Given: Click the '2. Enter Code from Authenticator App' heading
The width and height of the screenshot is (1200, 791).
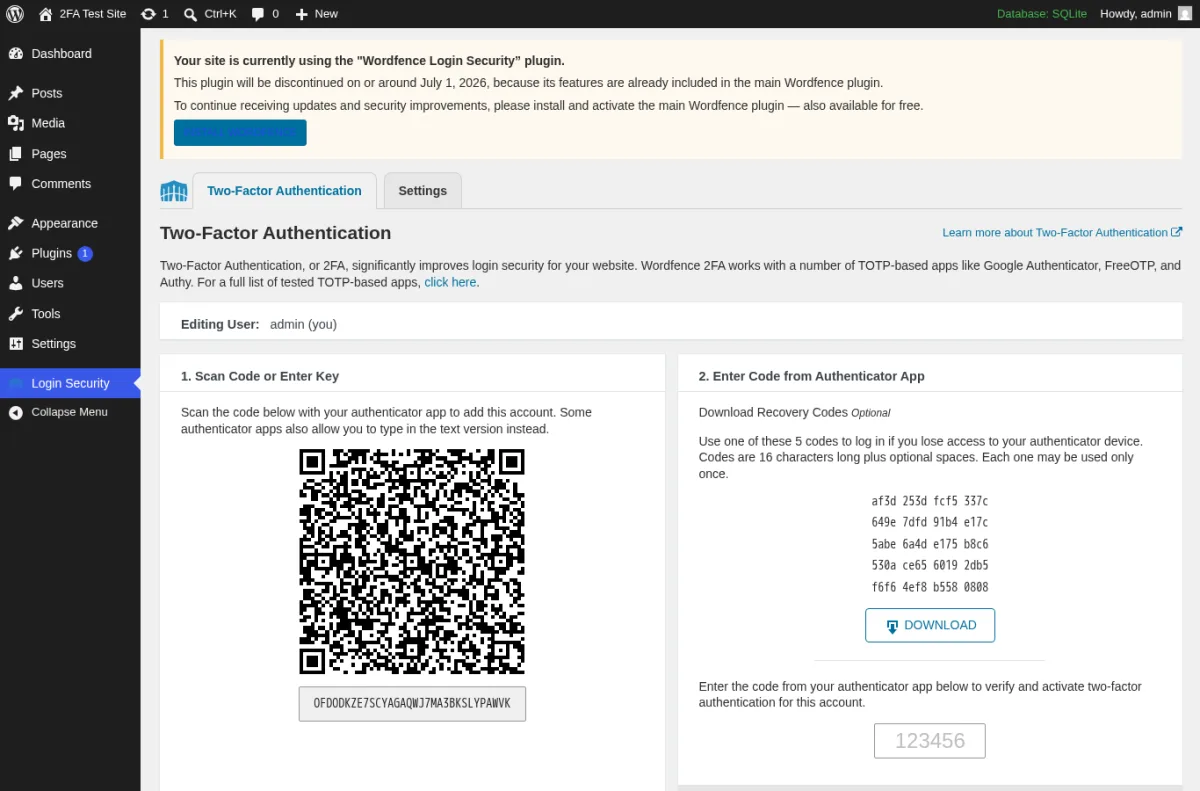Looking at the screenshot, I should tap(812, 377).
